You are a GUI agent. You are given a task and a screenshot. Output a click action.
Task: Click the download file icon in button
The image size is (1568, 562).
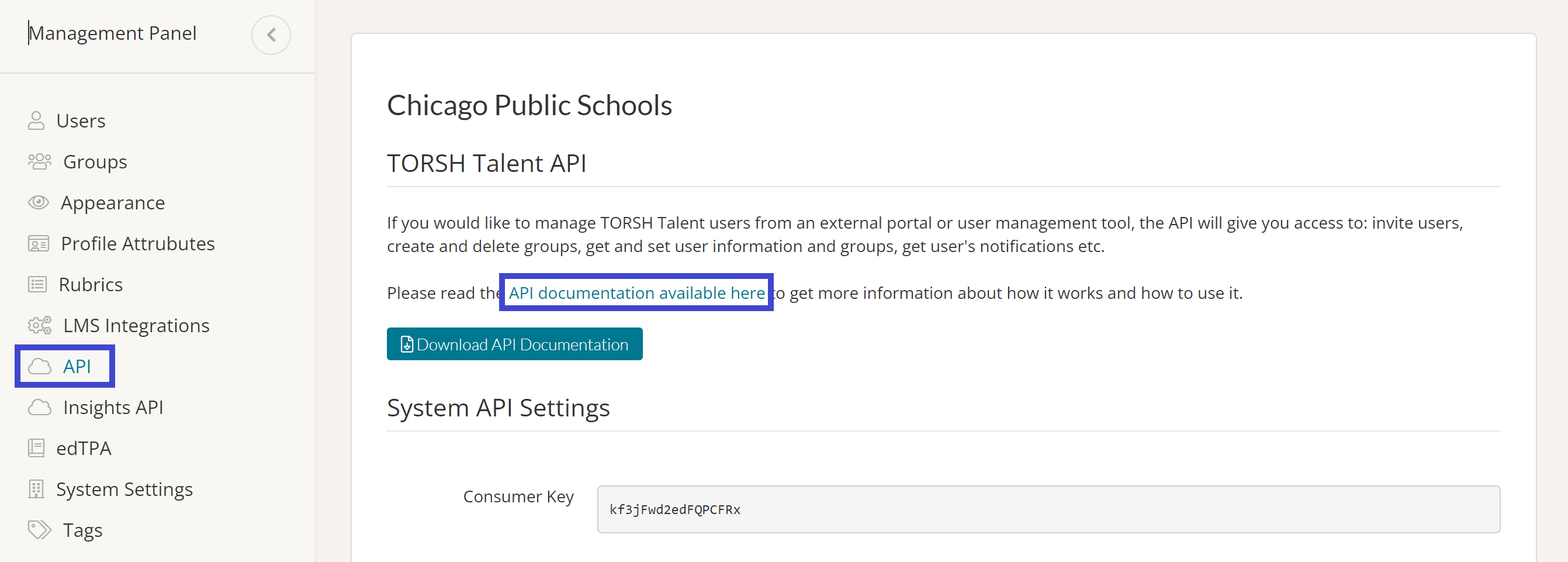click(407, 344)
